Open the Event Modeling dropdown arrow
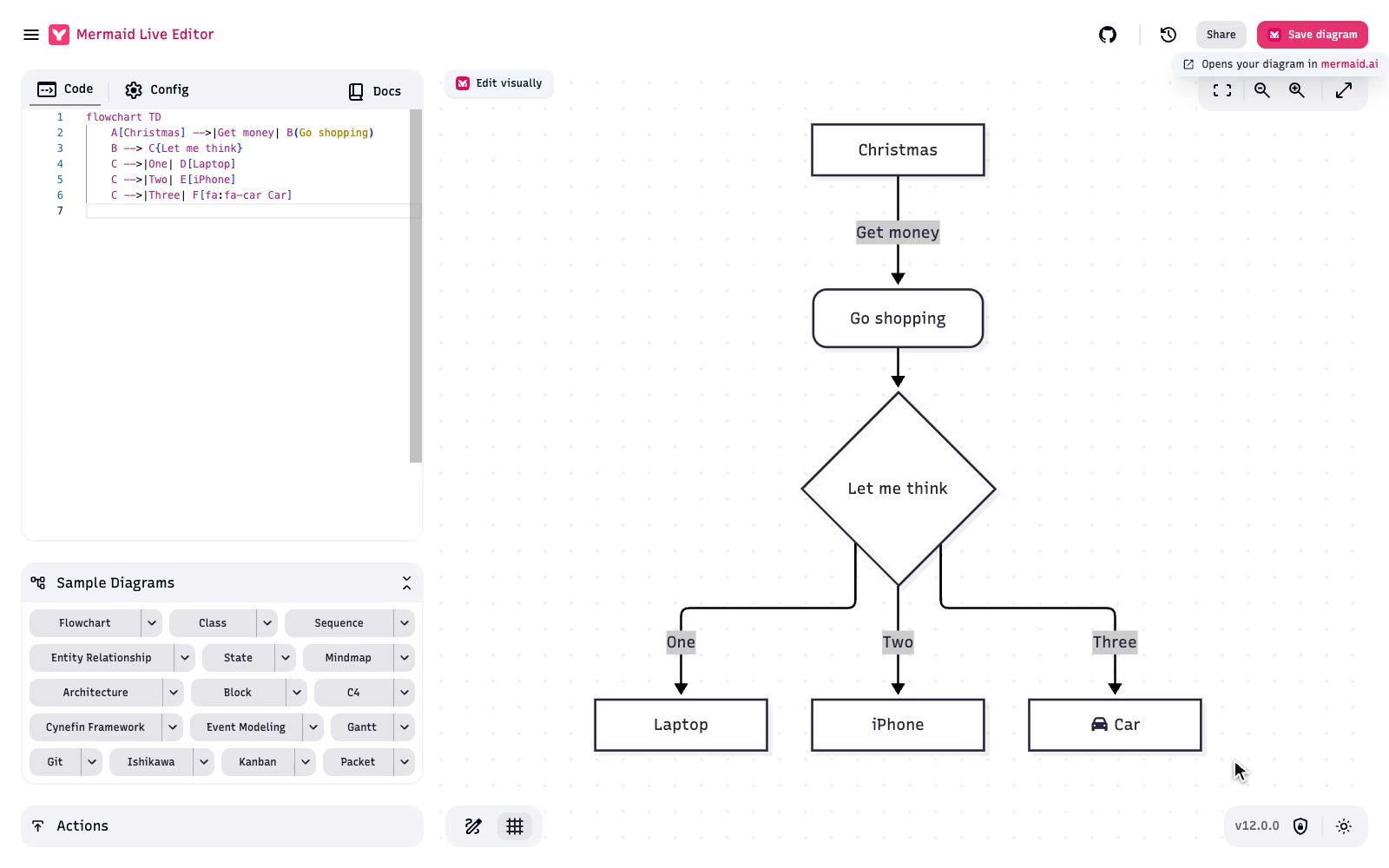The image size is (1389, 868). (x=313, y=727)
